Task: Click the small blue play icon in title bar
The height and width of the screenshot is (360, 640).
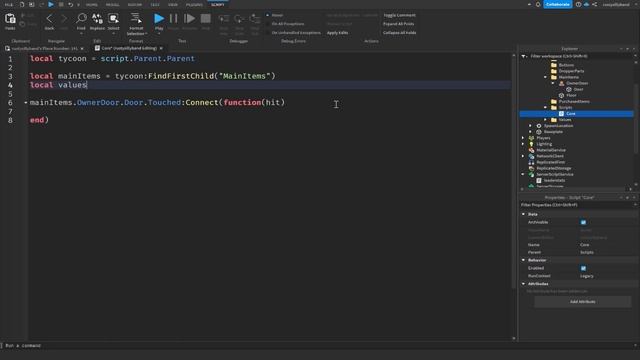Action: [x=51, y=4]
